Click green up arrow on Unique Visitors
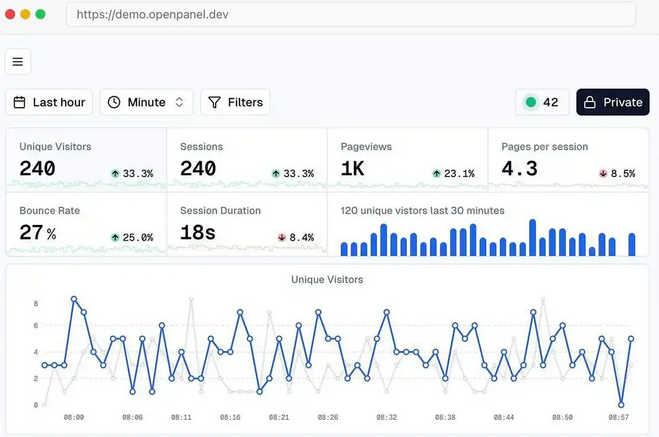The height and width of the screenshot is (437, 659). (x=116, y=173)
